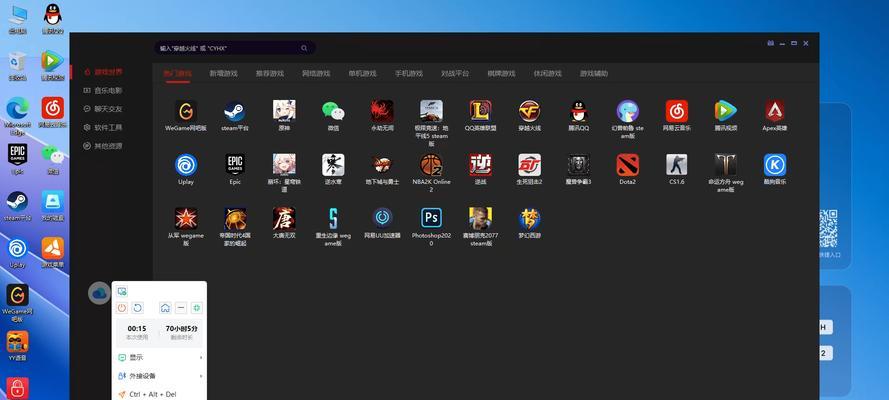Click the home icon in popup
889x400 pixels.
(165, 308)
